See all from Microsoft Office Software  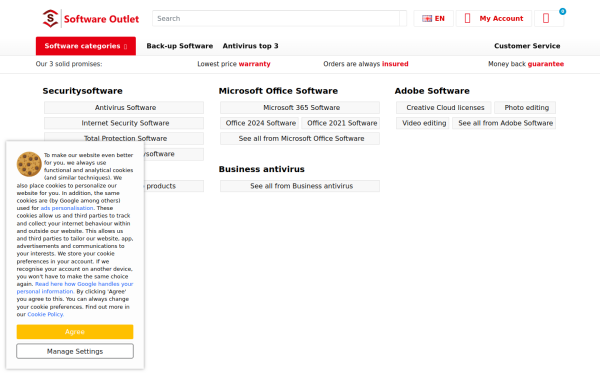(x=300, y=139)
